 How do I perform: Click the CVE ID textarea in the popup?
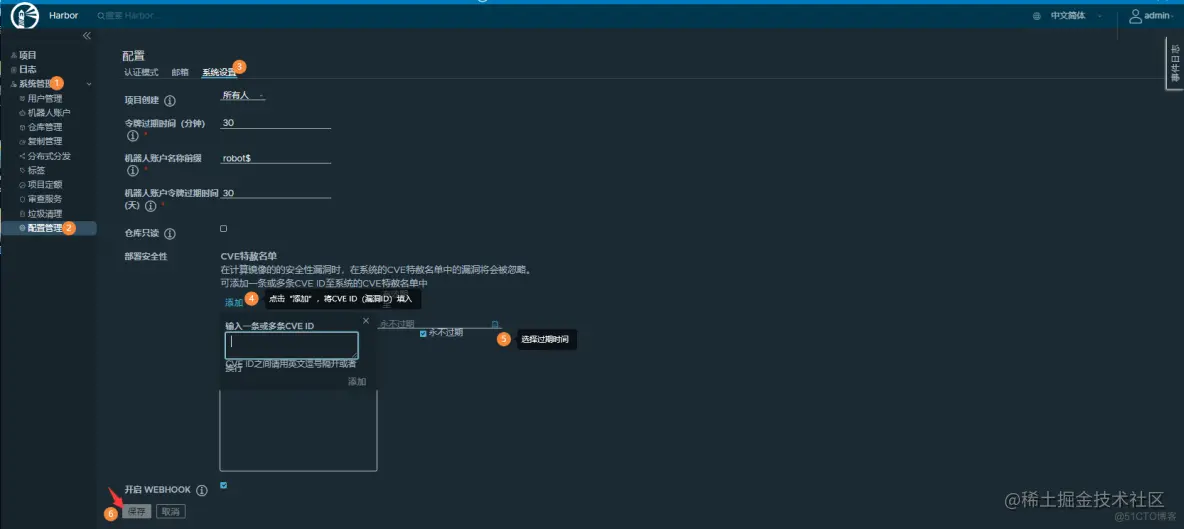point(291,345)
